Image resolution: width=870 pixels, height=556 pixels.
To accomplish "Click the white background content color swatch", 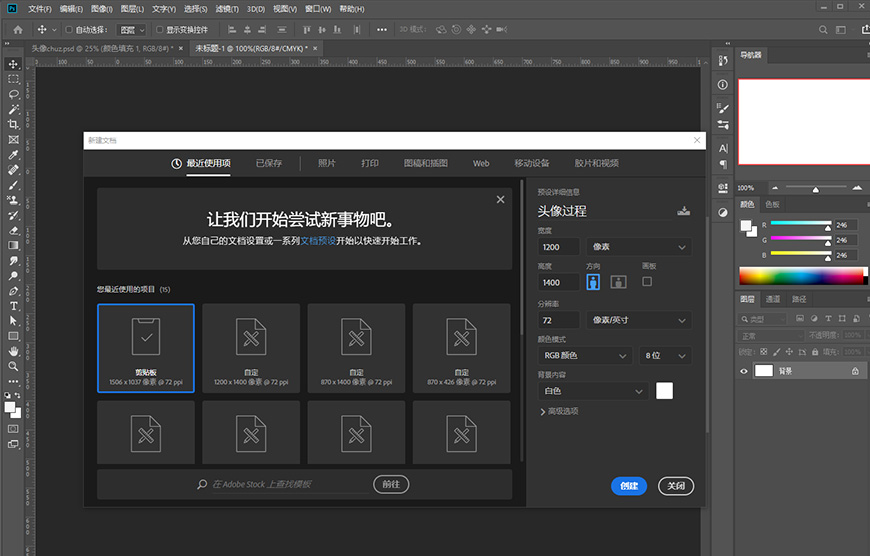I will pyautogui.click(x=664, y=391).
